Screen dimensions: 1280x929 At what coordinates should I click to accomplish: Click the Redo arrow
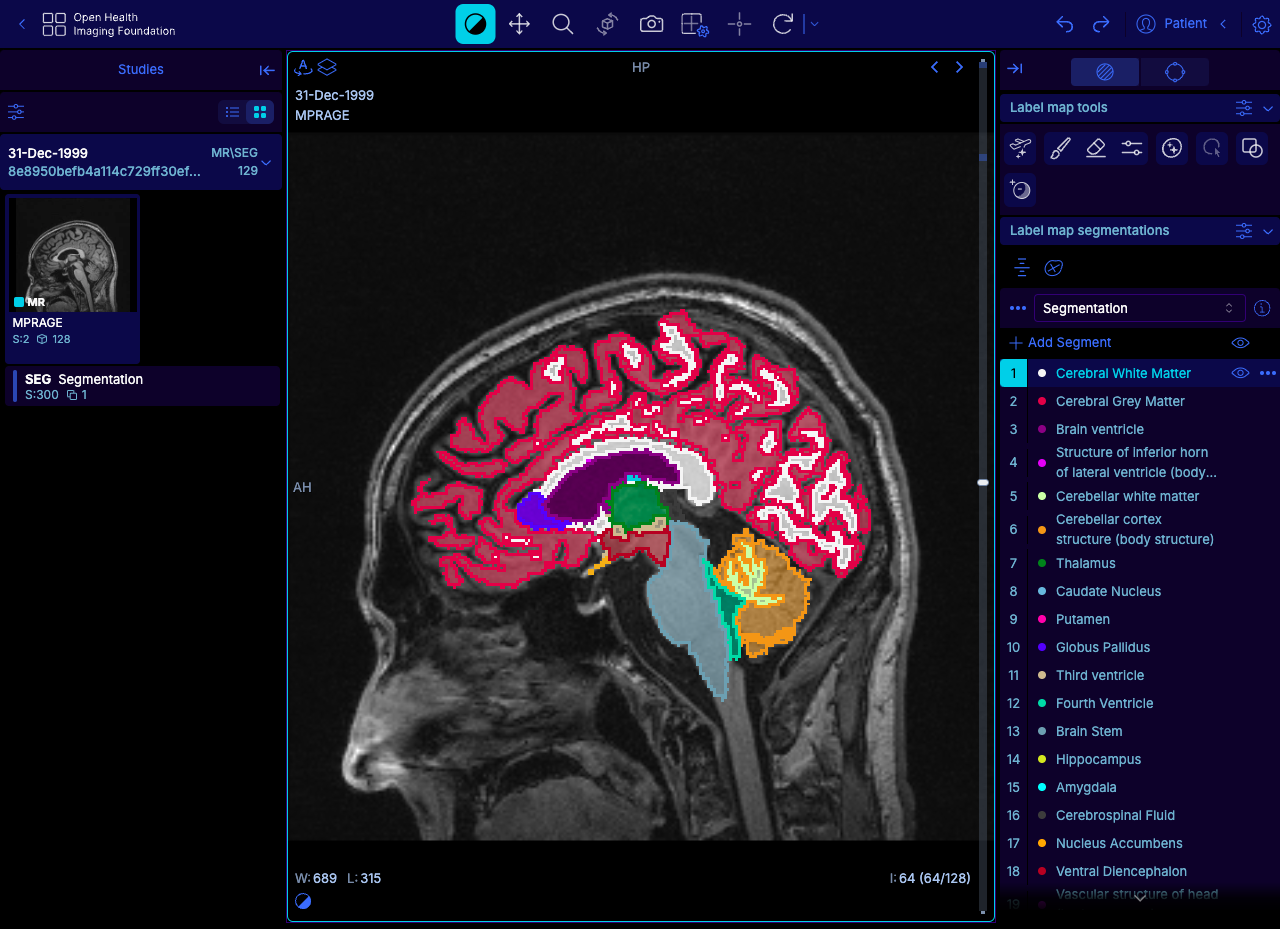point(1101,24)
